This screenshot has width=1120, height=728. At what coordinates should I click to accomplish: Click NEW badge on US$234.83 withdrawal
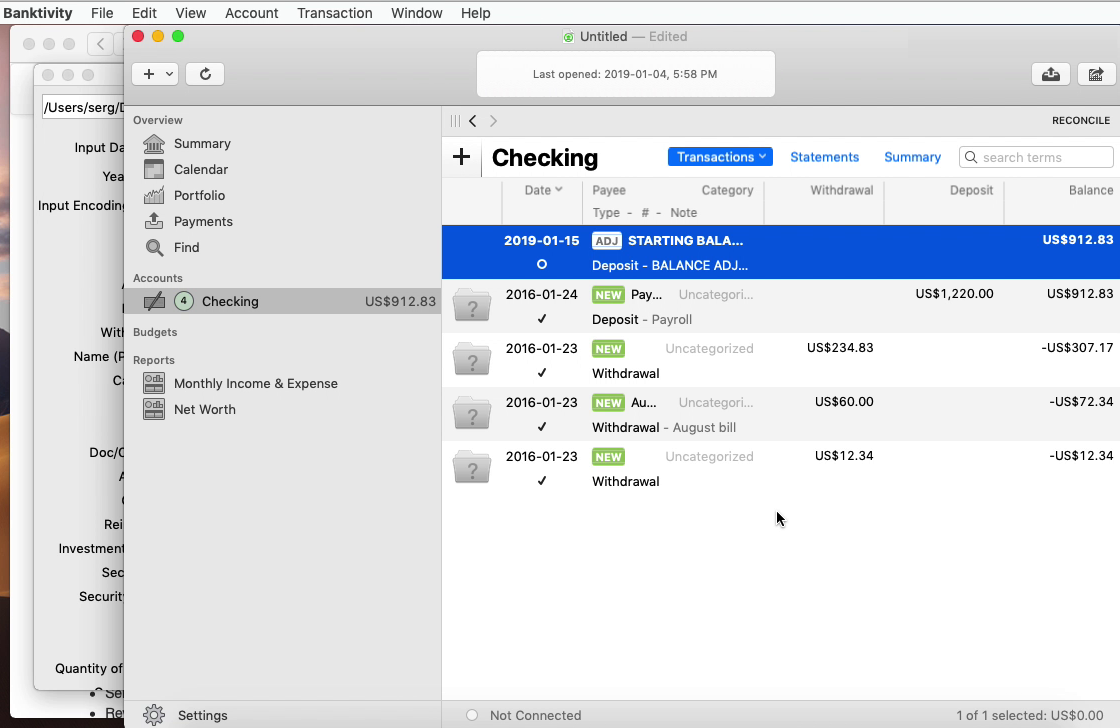[x=609, y=349]
